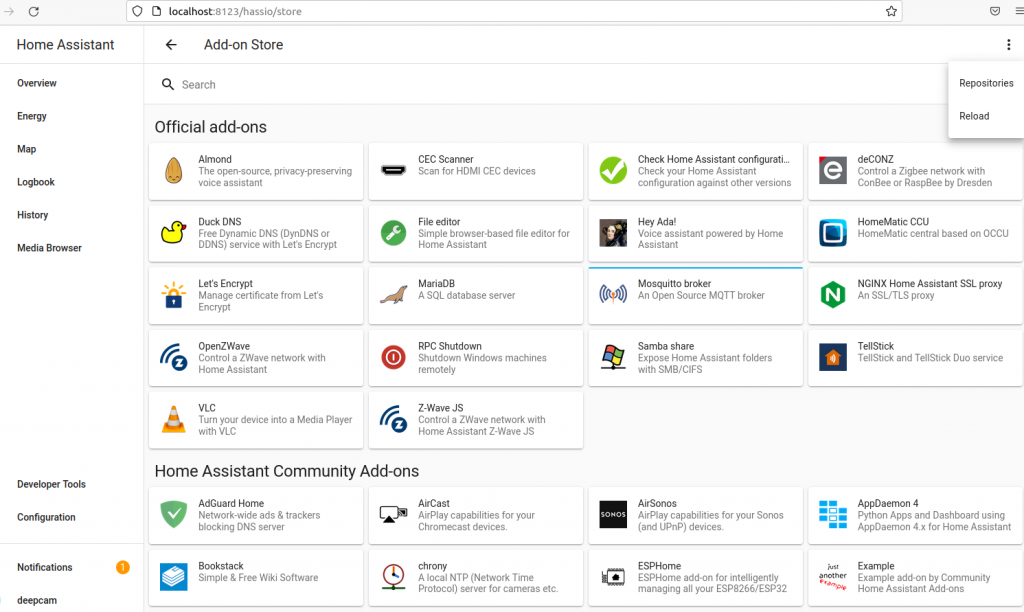Click the TellStick house icon
This screenshot has width=1024, height=612.
(833, 357)
